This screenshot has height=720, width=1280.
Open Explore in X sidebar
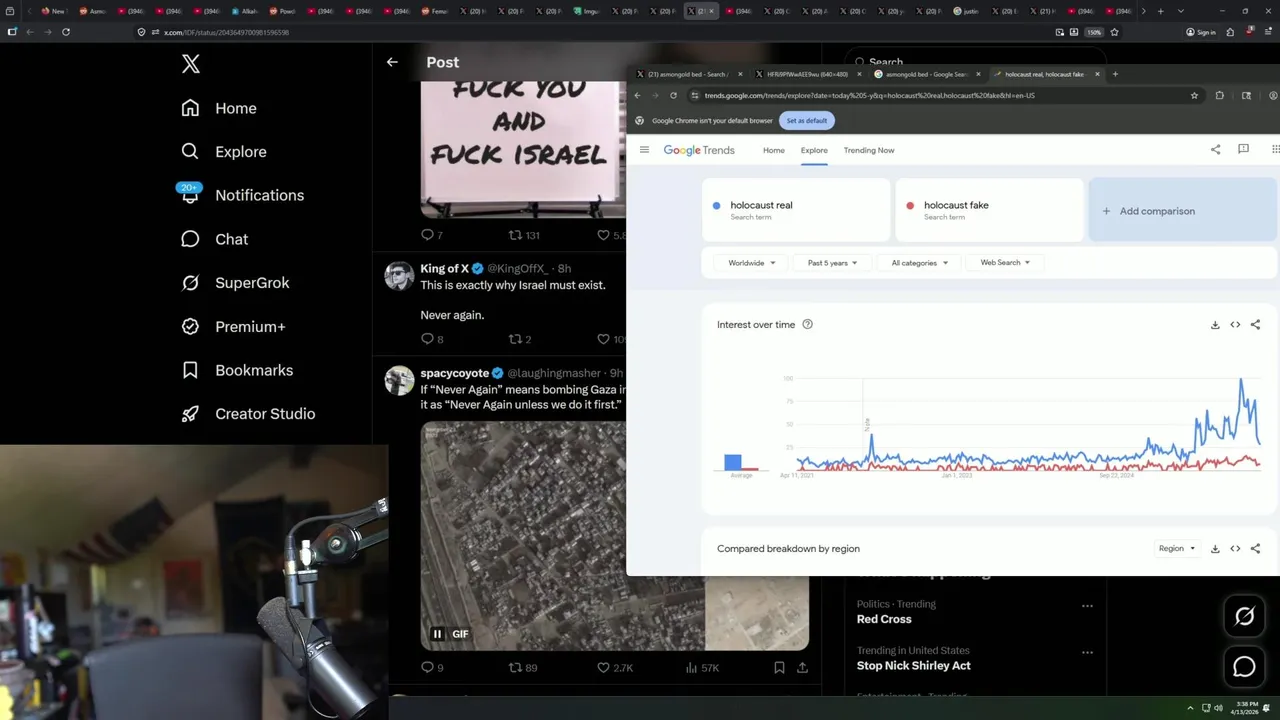point(224,152)
